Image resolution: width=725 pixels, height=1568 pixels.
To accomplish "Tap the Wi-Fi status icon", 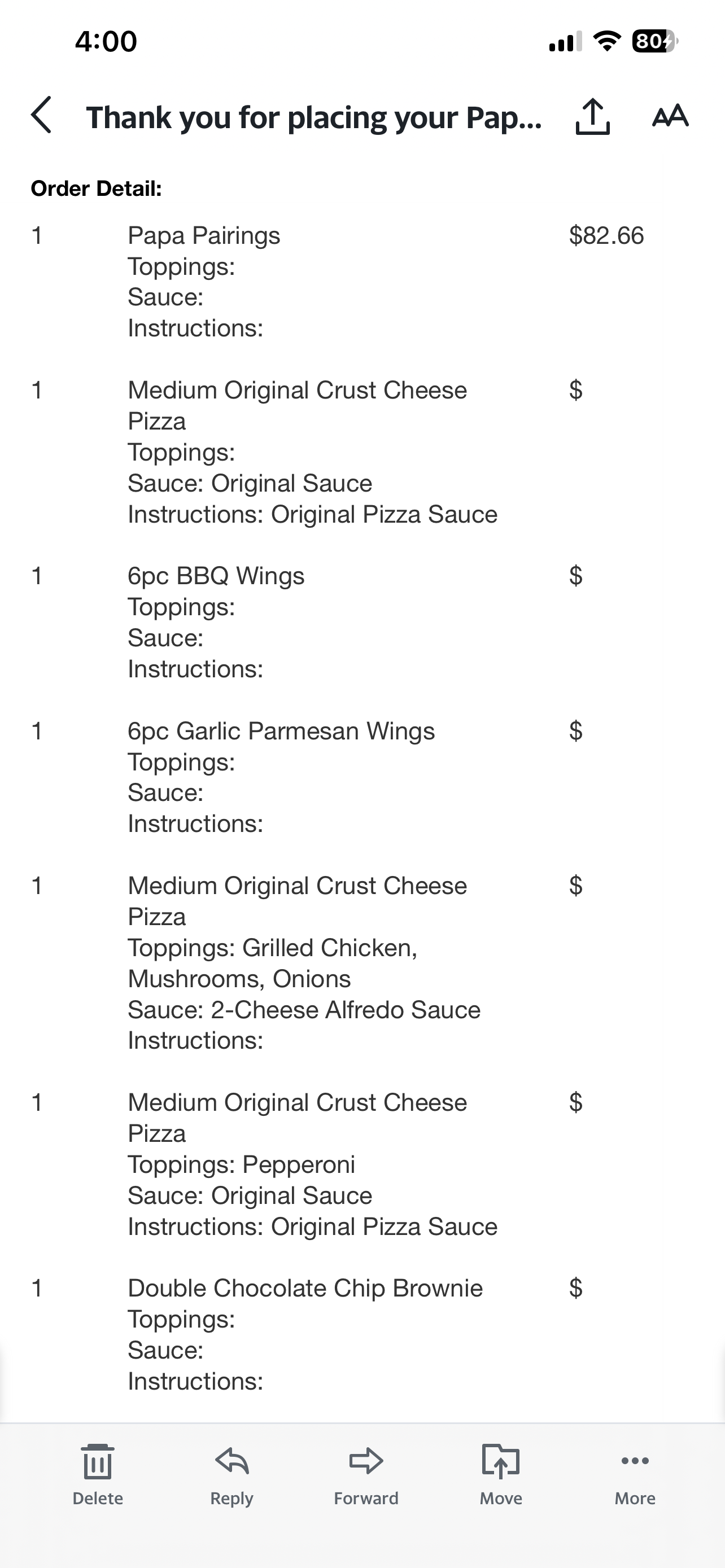I will click(606, 41).
